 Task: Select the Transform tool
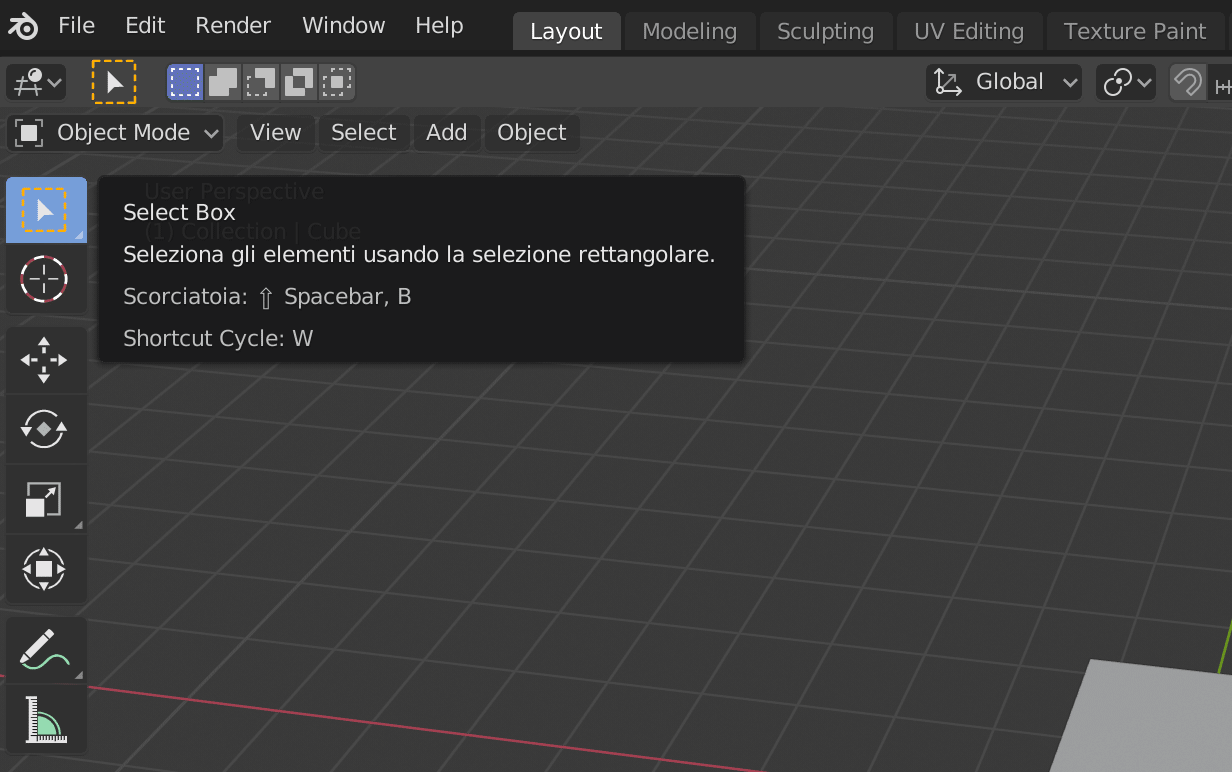[44, 569]
